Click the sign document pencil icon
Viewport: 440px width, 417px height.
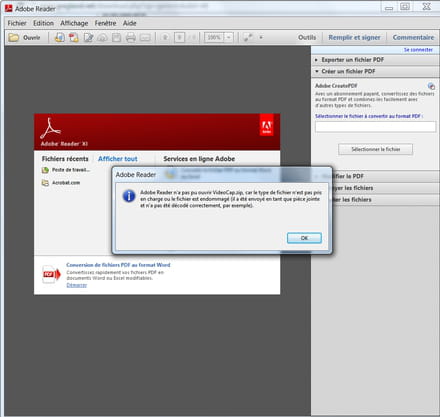pyautogui.click(x=88, y=37)
